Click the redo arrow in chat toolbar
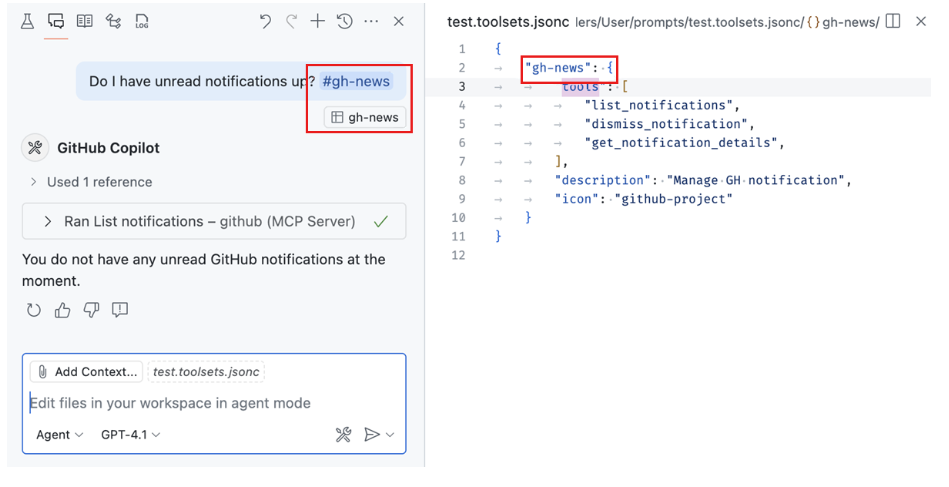 [x=291, y=22]
